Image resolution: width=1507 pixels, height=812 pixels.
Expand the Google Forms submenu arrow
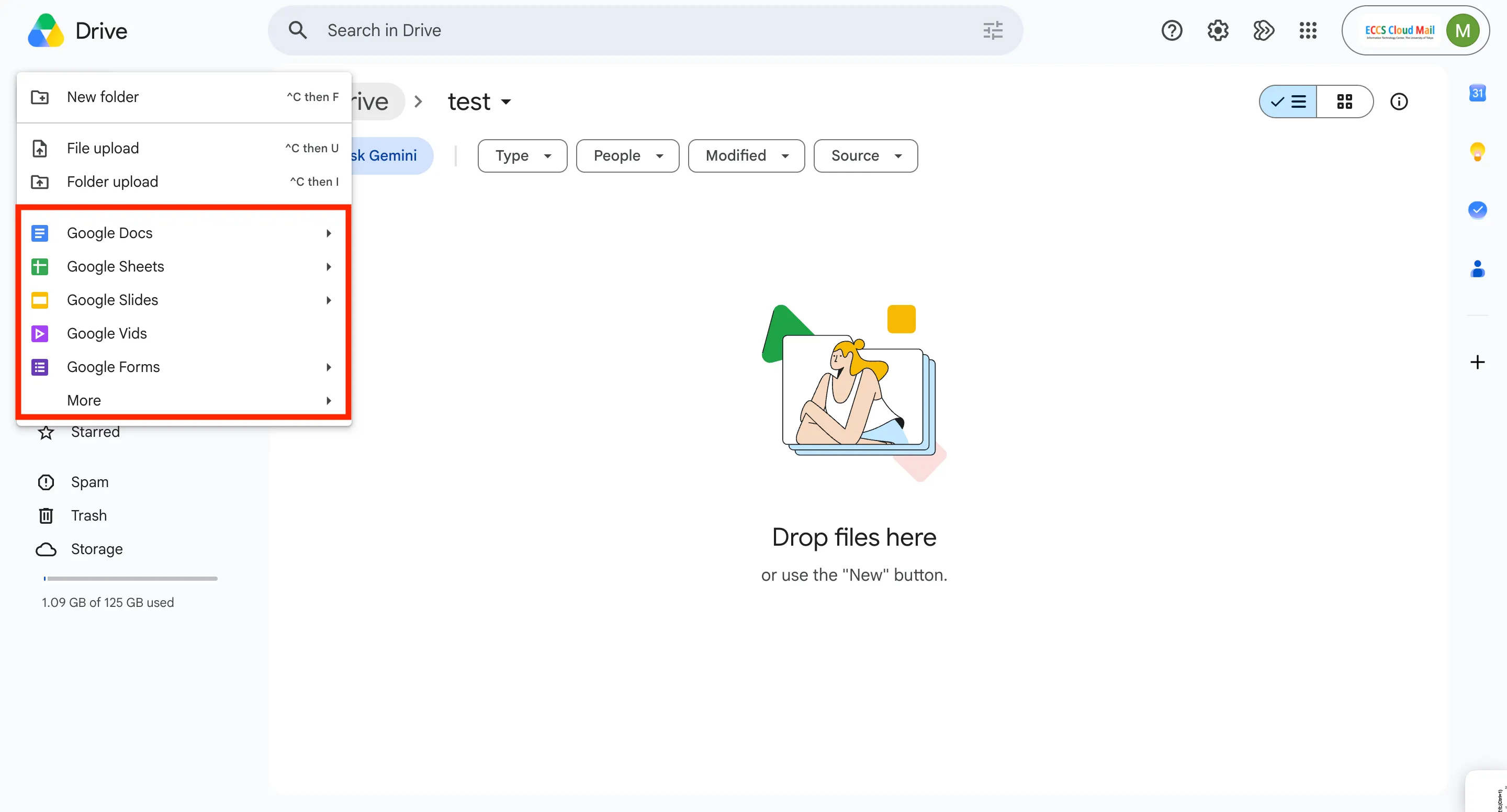tap(329, 367)
